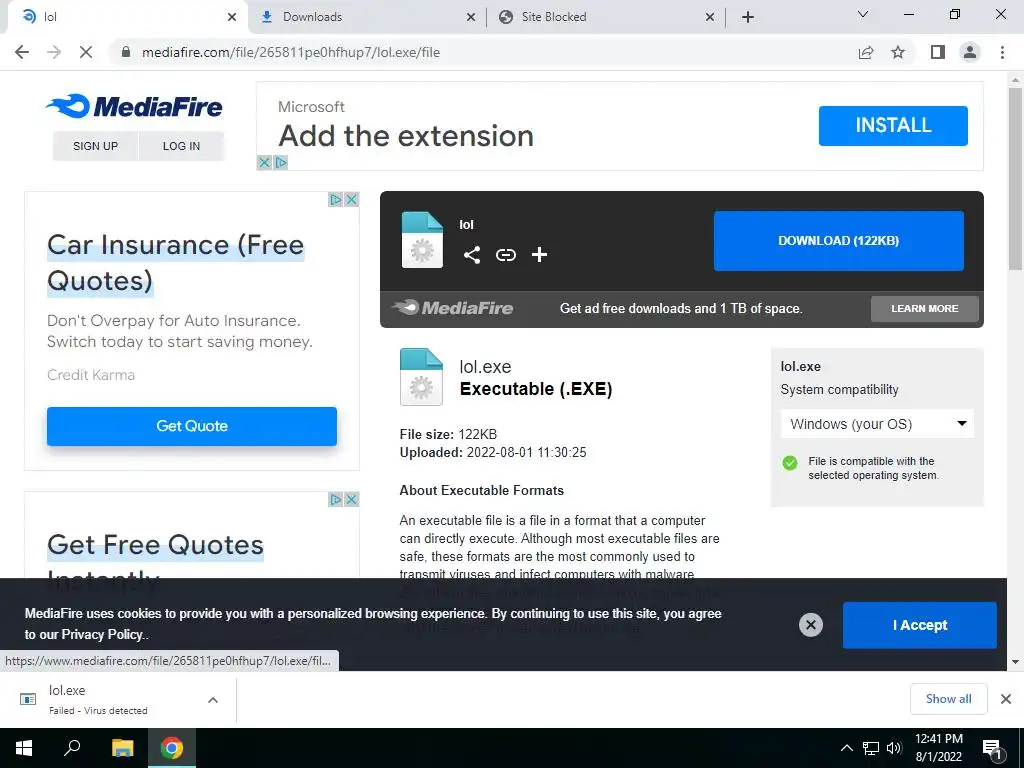
Task: Open the notification center icon
Action: pos(992,748)
